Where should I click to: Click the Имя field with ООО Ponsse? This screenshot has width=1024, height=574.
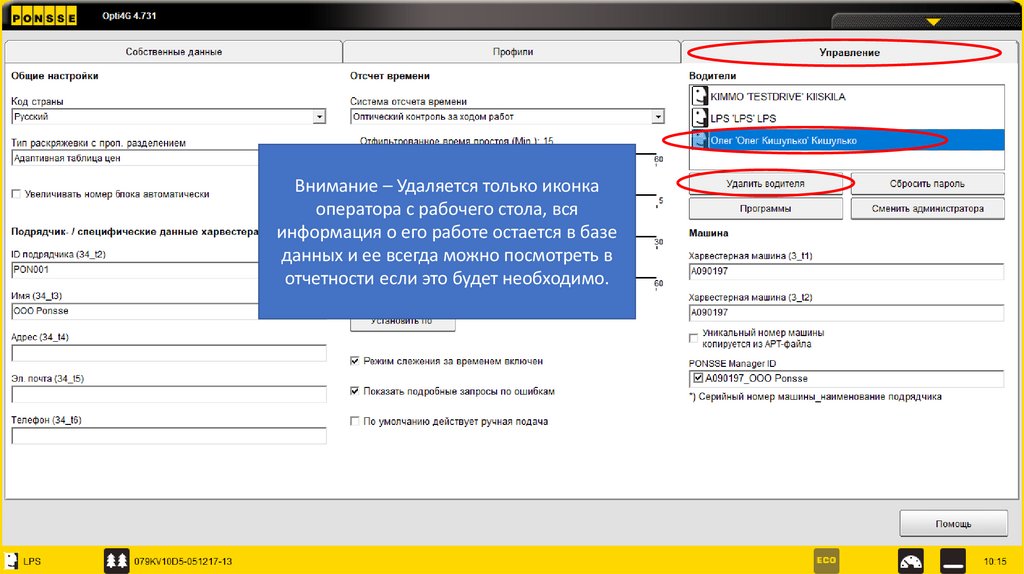(x=135, y=311)
